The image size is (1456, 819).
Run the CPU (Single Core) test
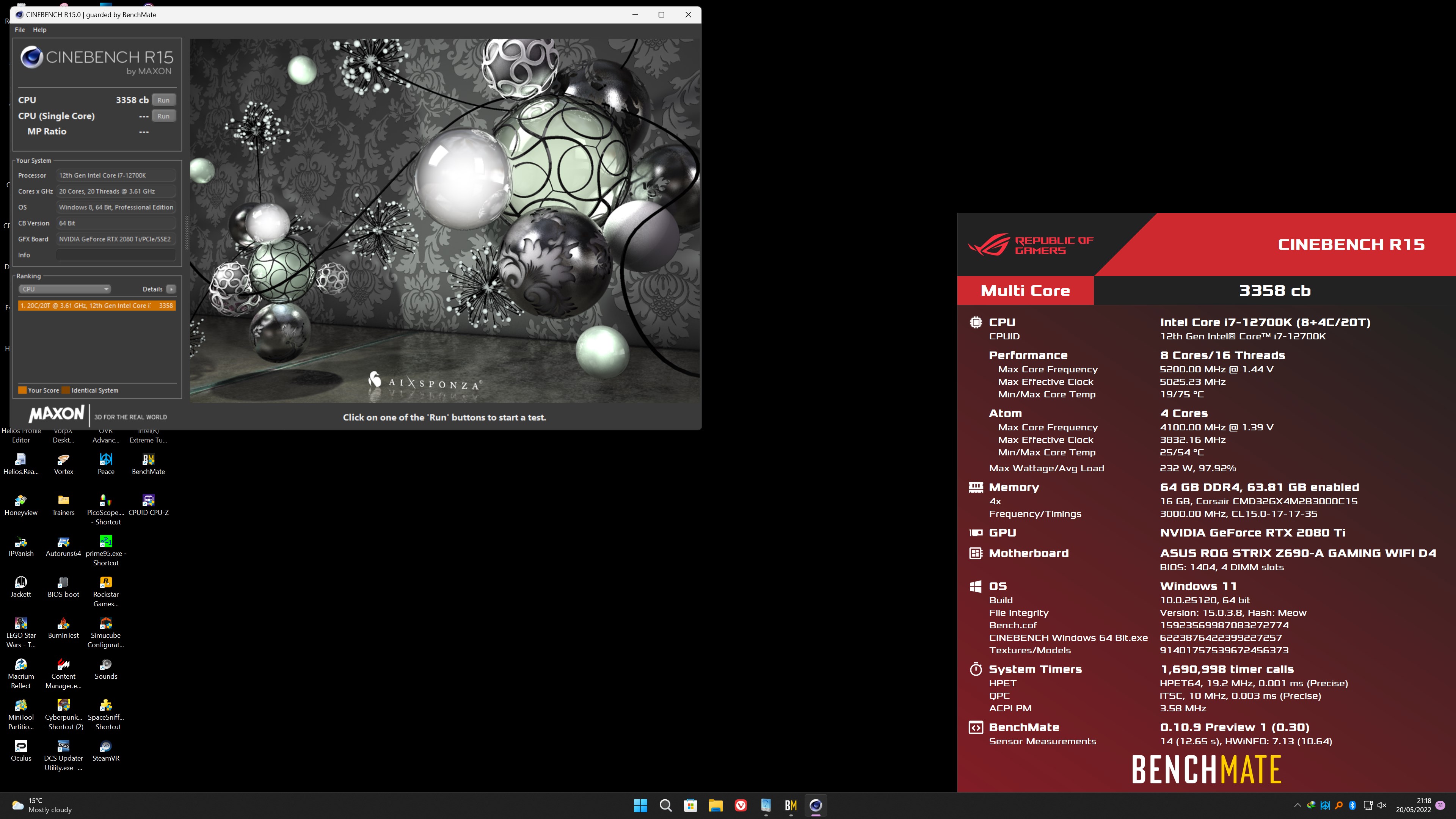click(163, 116)
